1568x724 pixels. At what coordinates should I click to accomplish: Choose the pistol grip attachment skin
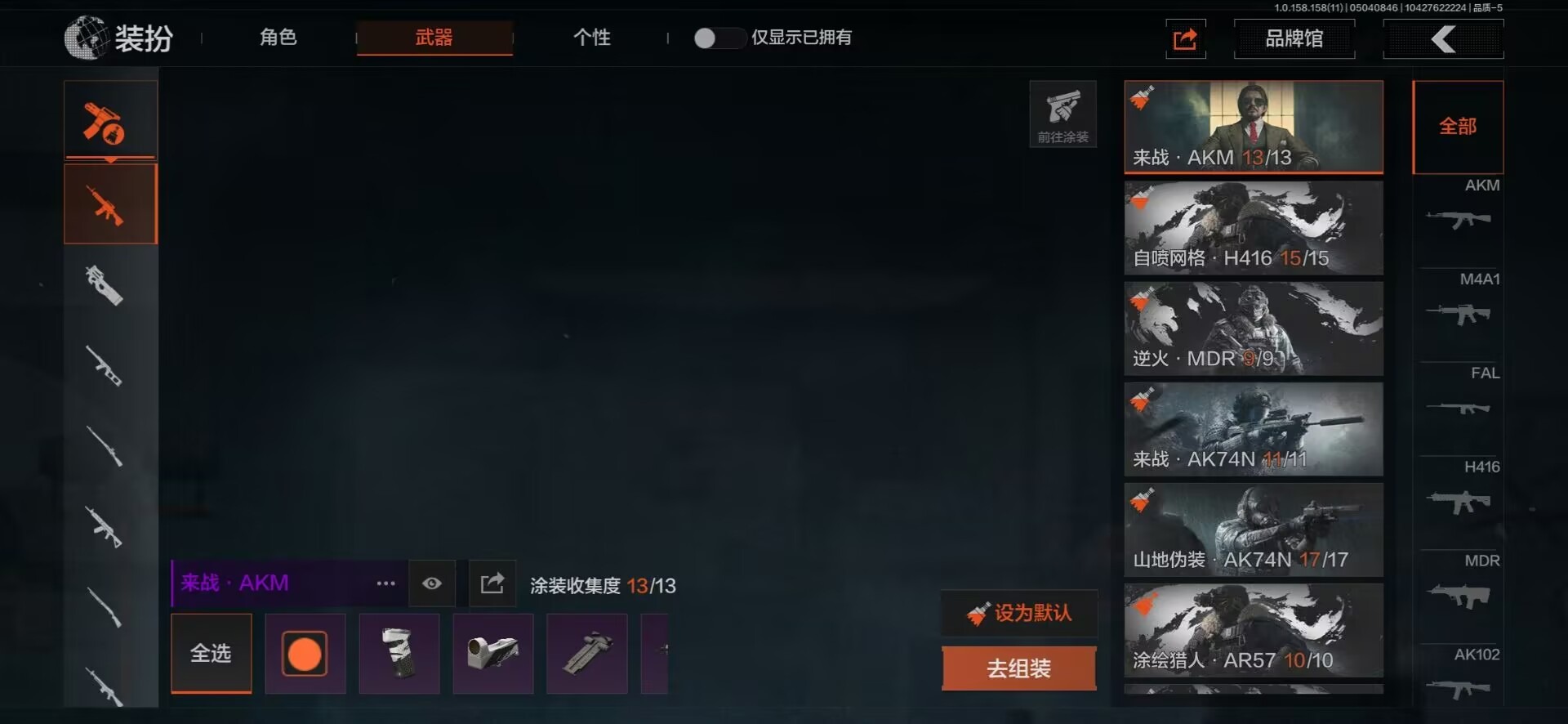pyautogui.click(x=399, y=653)
